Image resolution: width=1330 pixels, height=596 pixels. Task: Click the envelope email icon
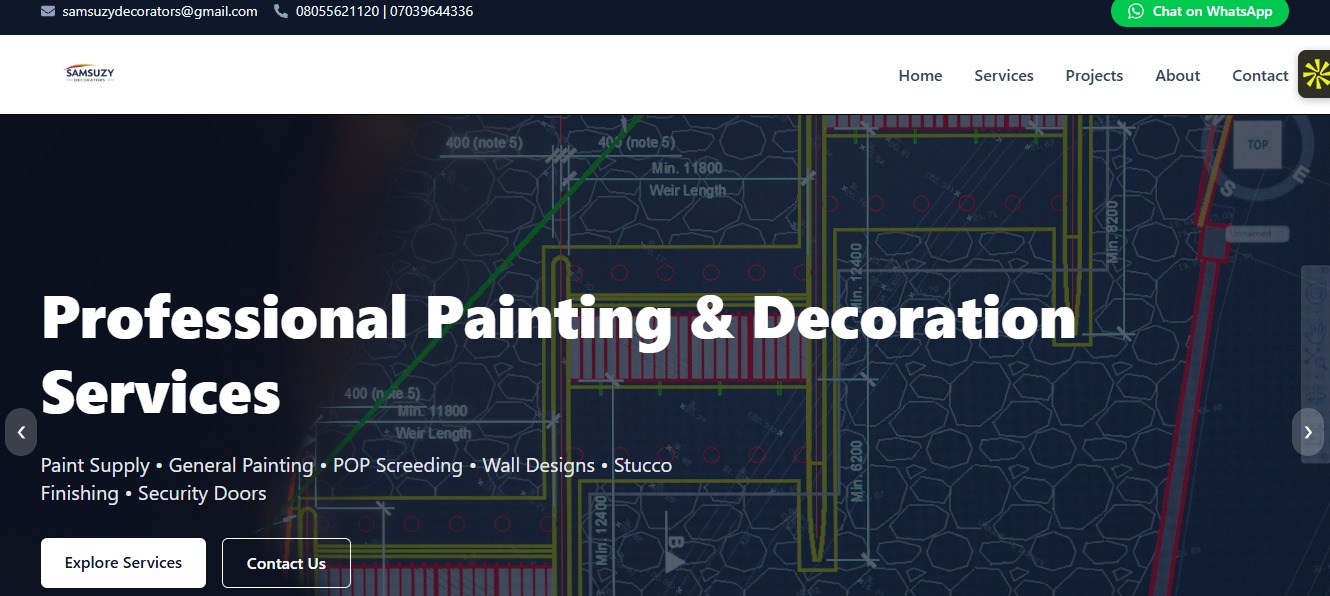tap(48, 11)
